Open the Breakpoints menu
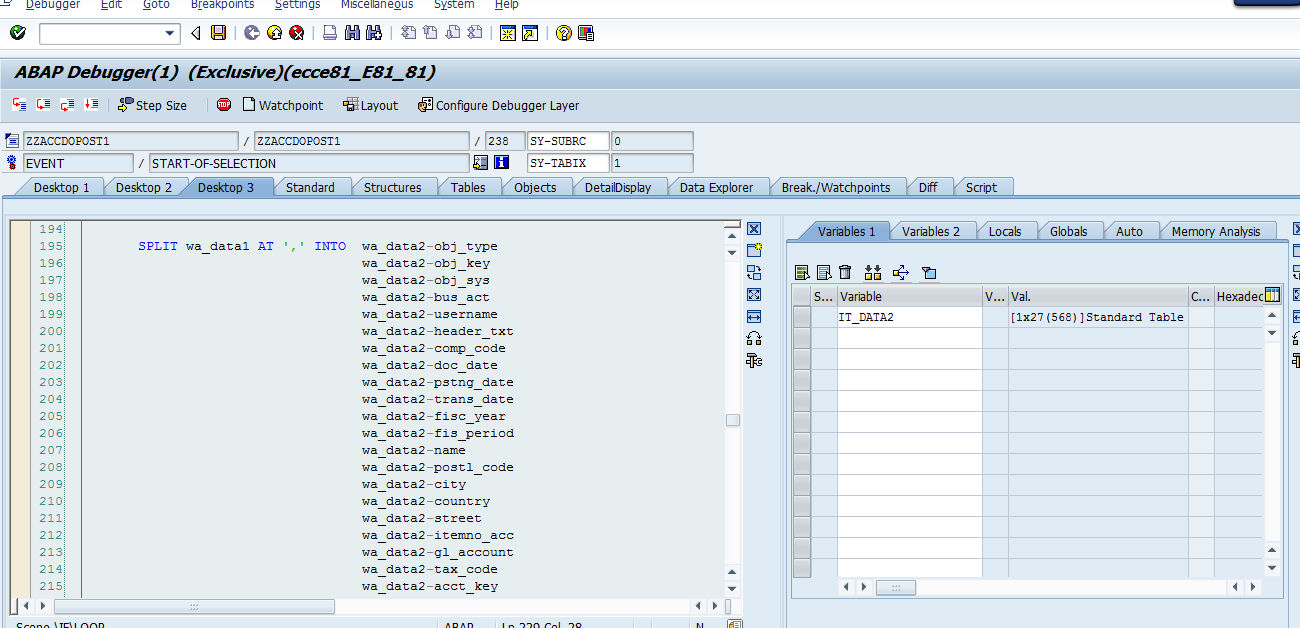The image size is (1300, 628). coord(222,4)
